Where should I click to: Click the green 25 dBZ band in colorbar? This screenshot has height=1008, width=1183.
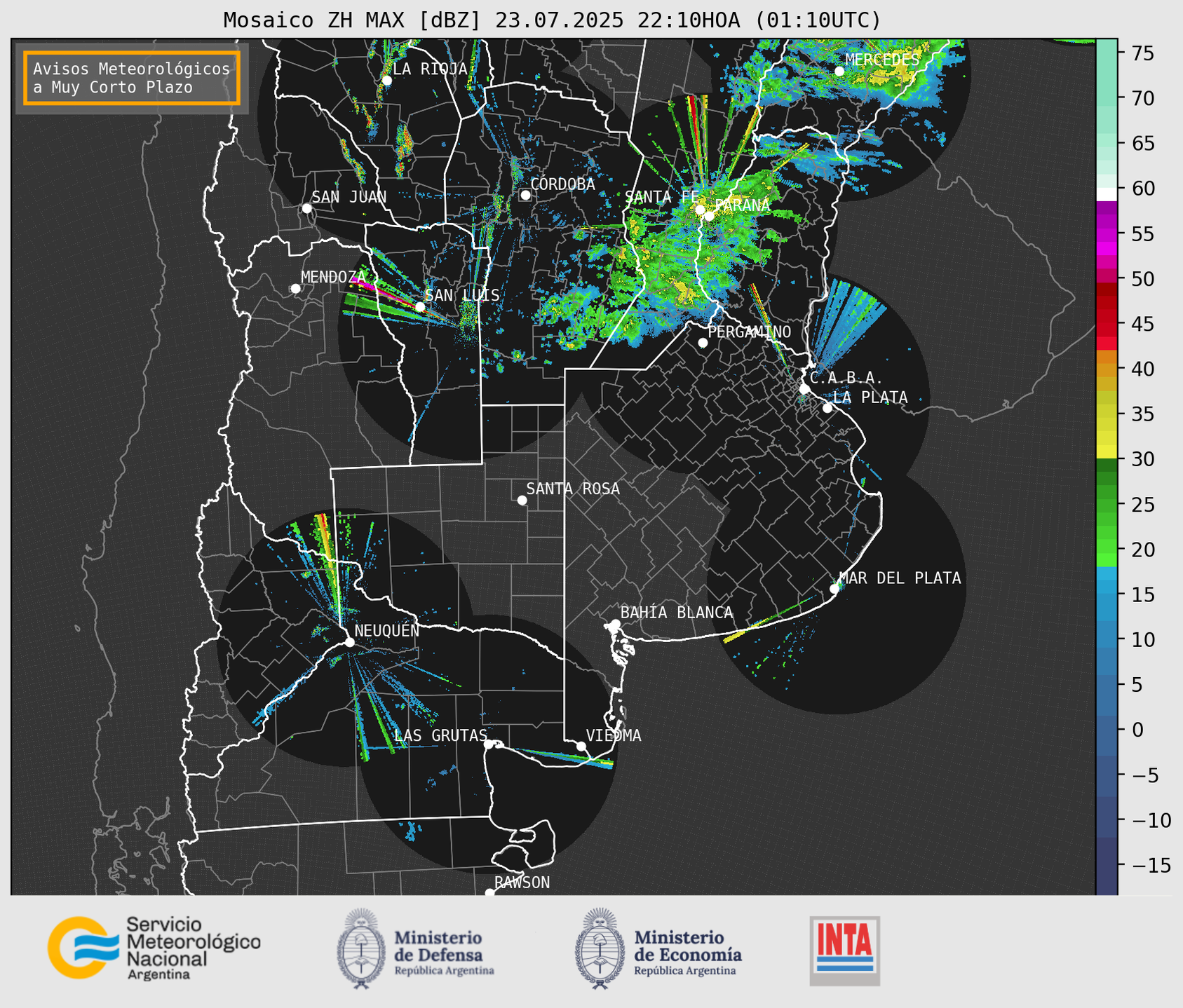click(1107, 504)
